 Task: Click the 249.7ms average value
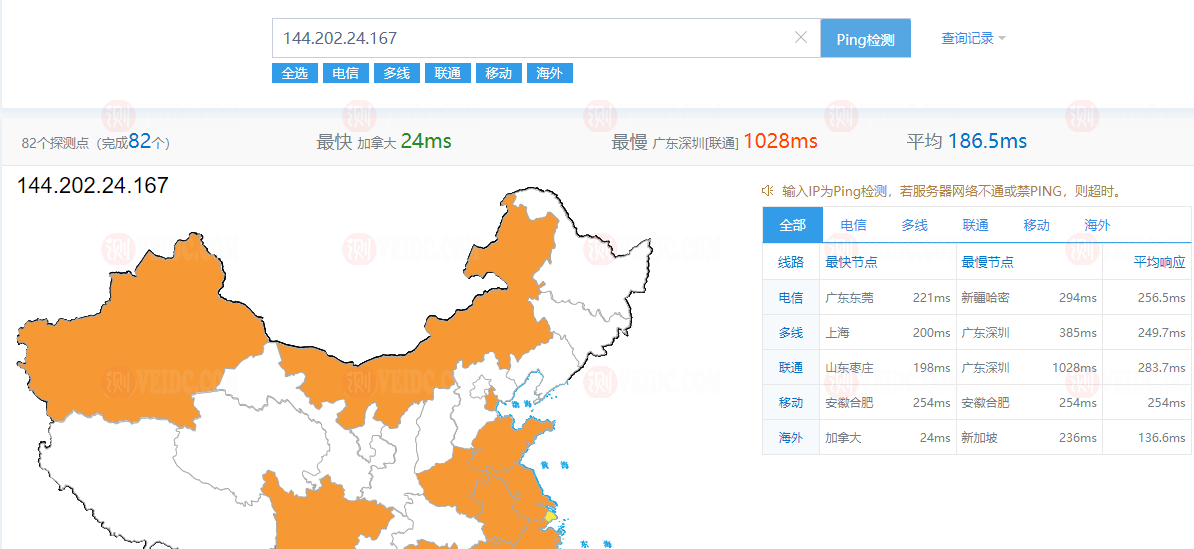(1163, 333)
